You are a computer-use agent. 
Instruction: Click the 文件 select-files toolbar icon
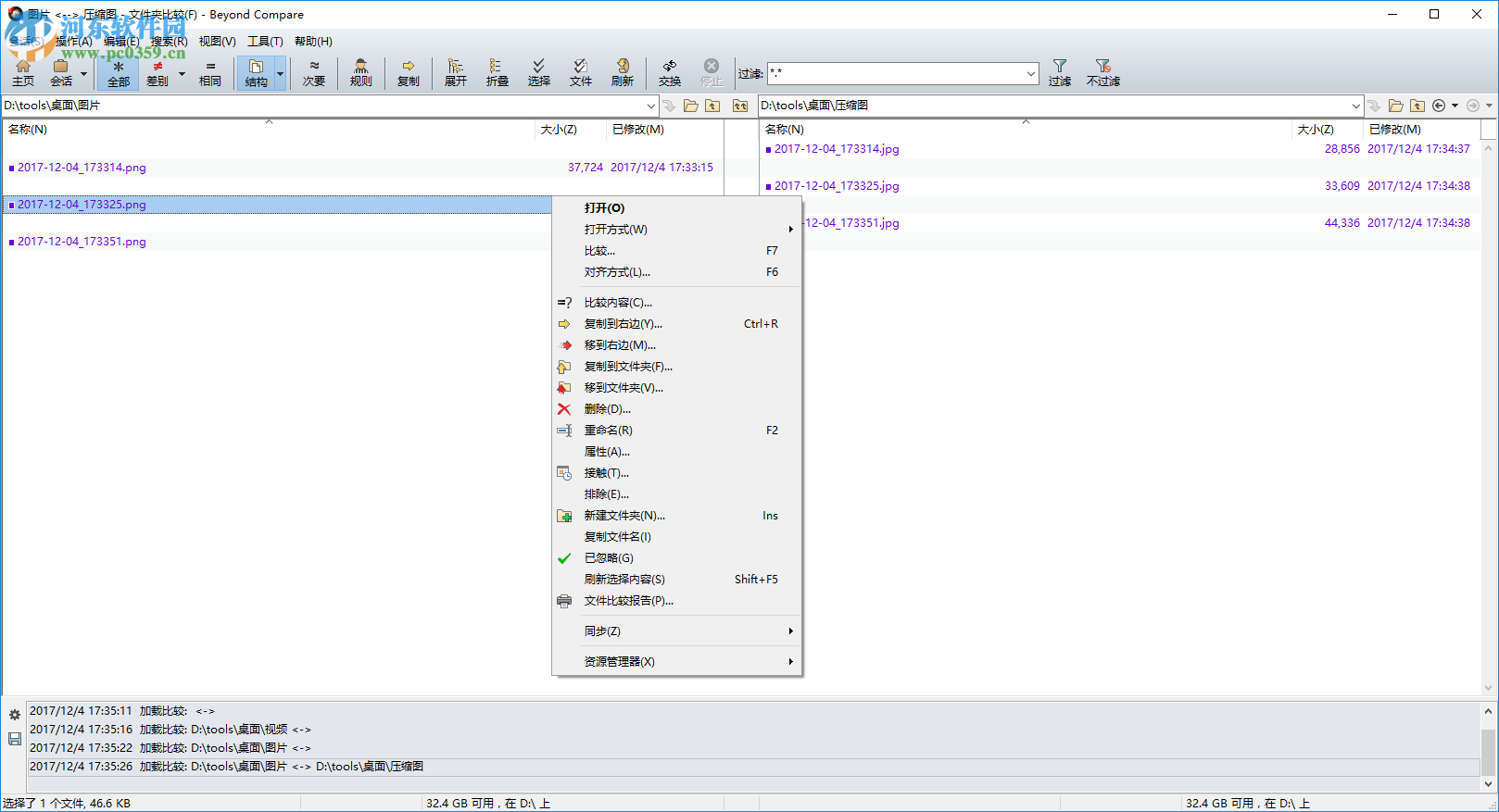580,66
